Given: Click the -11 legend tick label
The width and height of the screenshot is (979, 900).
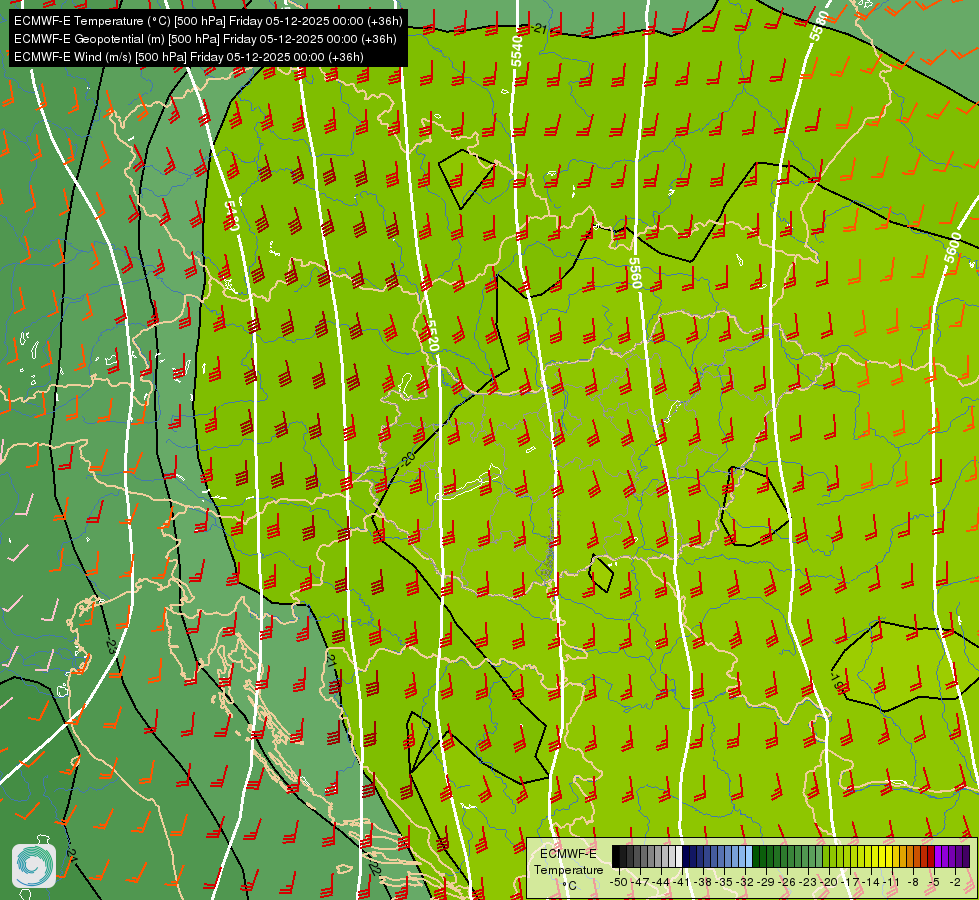Looking at the screenshot, I should tap(893, 882).
